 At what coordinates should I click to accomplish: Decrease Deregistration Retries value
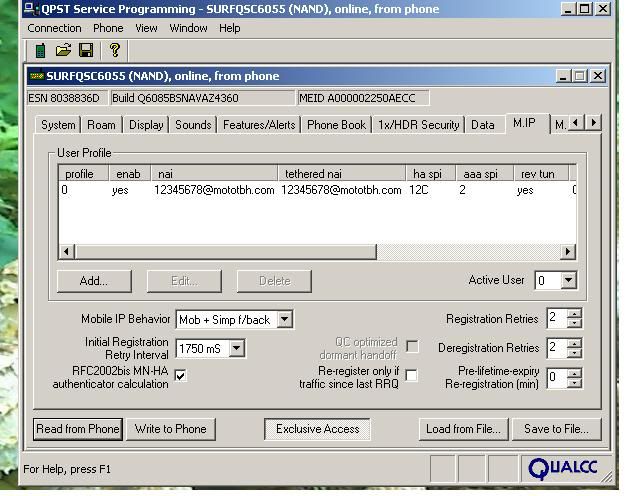pos(574,353)
